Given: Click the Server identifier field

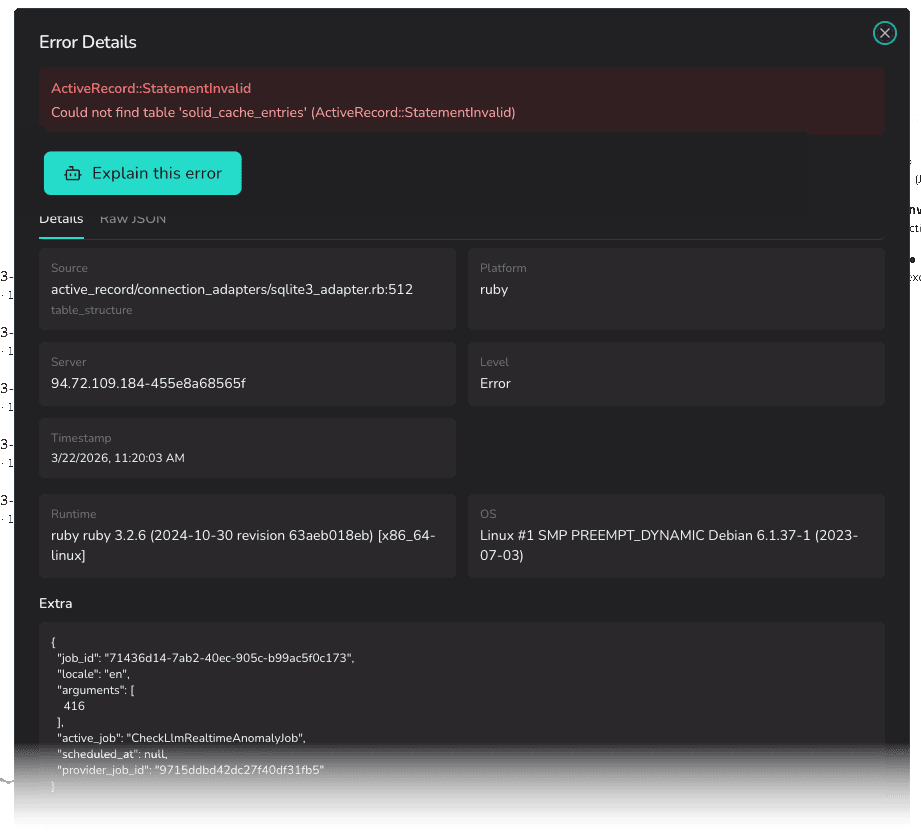Looking at the screenshot, I should (247, 373).
